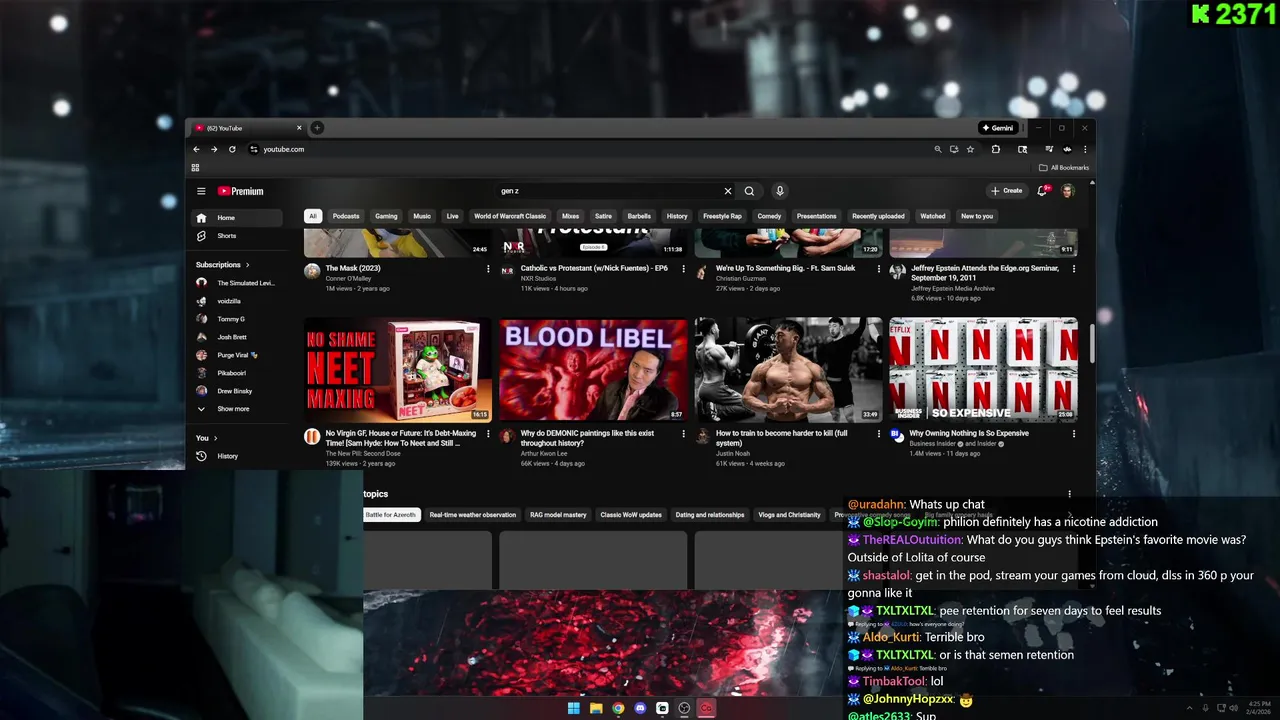This screenshot has height=720, width=1280.
Task: Open options for DEMONIC paintings video
Action: [x=684, y=434]
